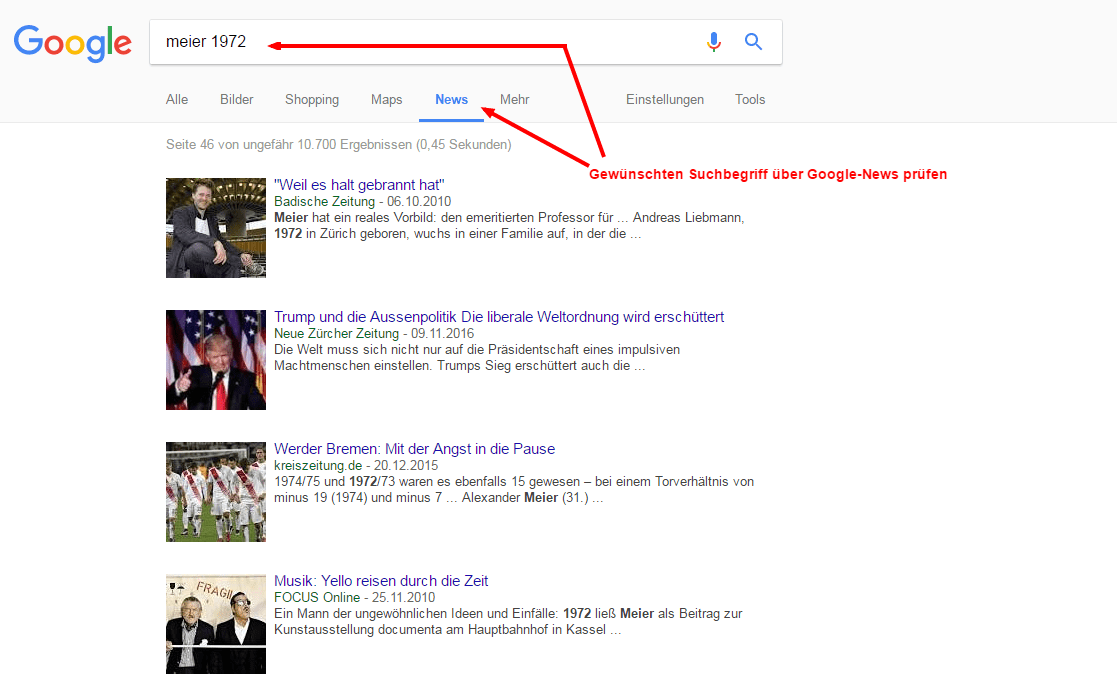Open the "Tools" search filters

749,99
